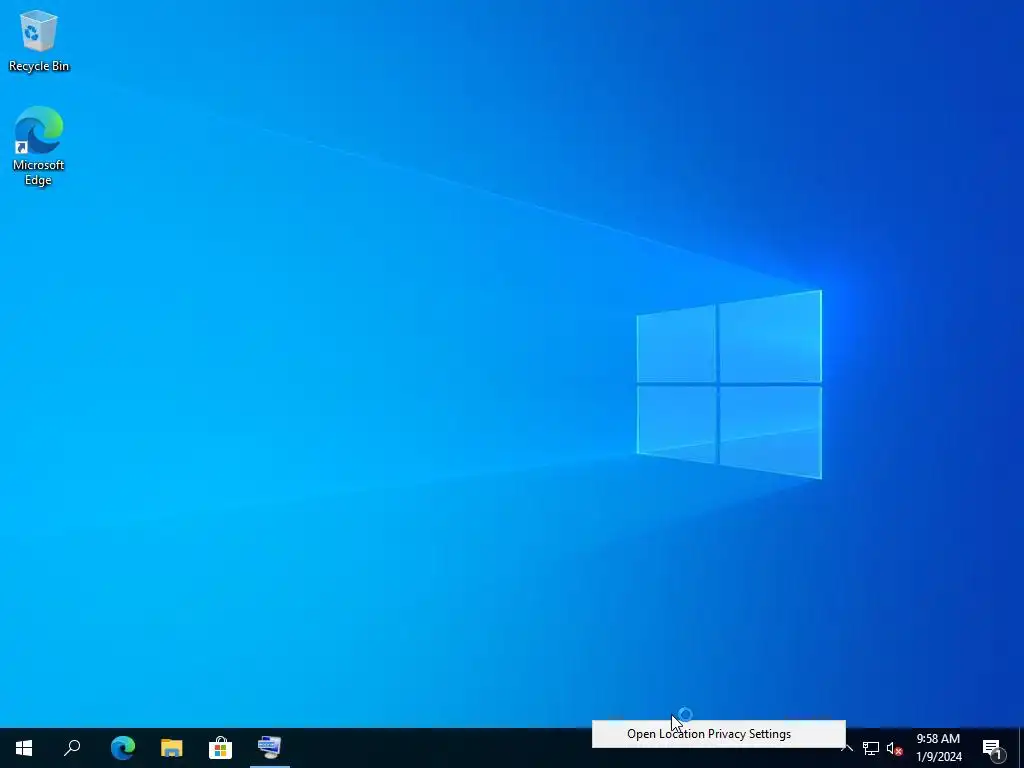Open the running computer app on taskbar

tap(269, 748)
